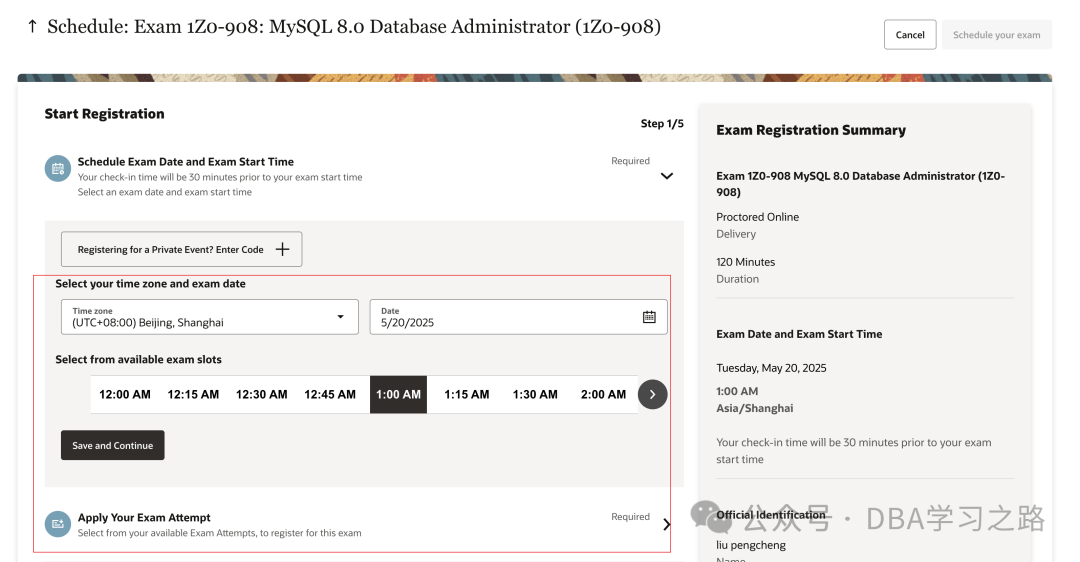Choose the 12:45 AM exam slot
The height and width of the screenshot is (562, 1080).
[x=330, y=395]
